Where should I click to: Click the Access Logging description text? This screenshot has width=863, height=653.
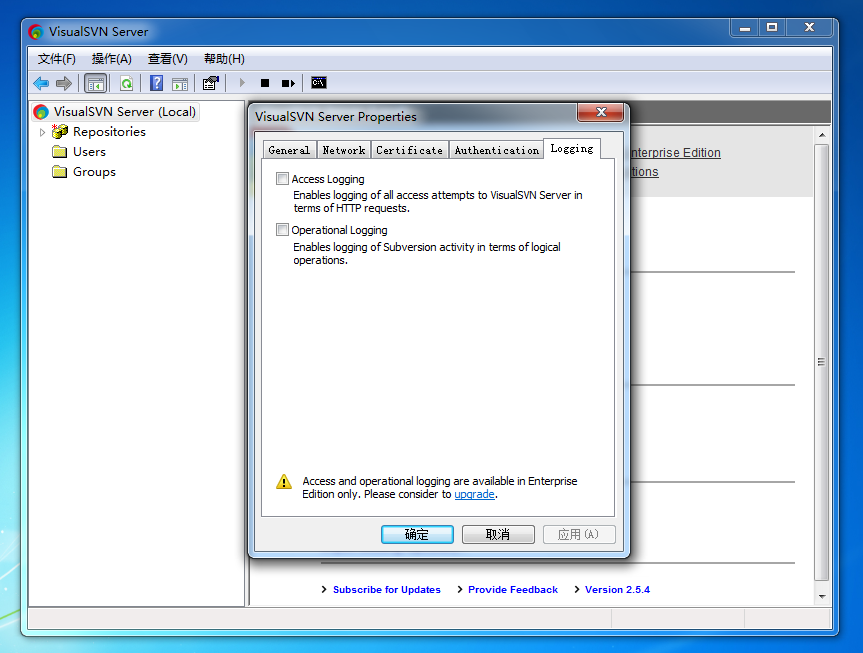coord(438,202)
